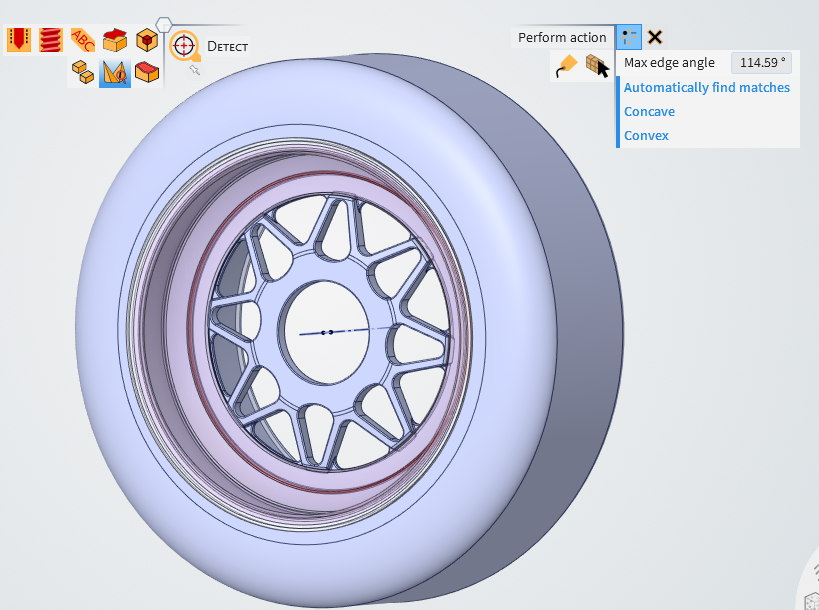Click the red thread/spring tool icon
The height and width of the screenshot is (610, 819).
point(50,41)
